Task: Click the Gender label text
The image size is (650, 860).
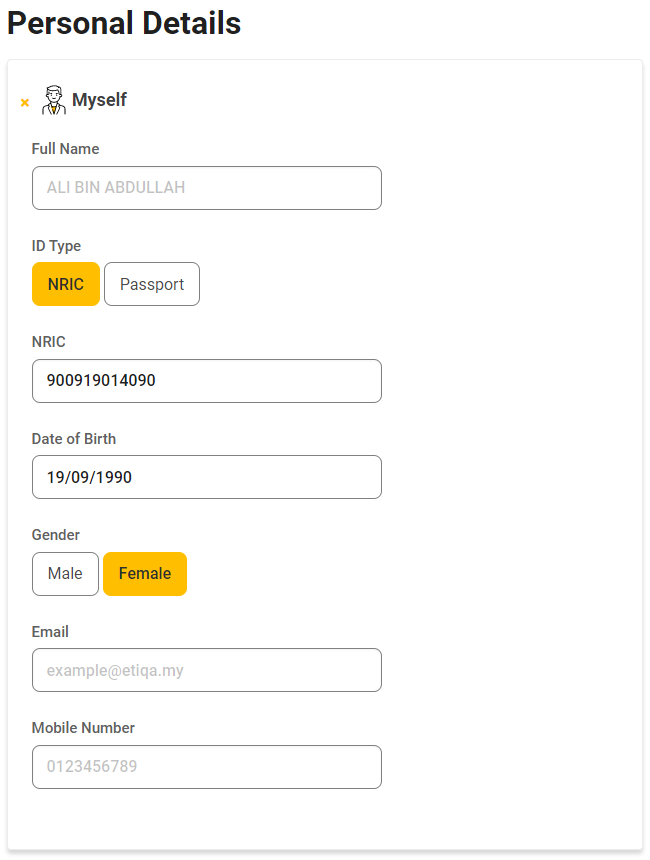Action: [55, 535]
